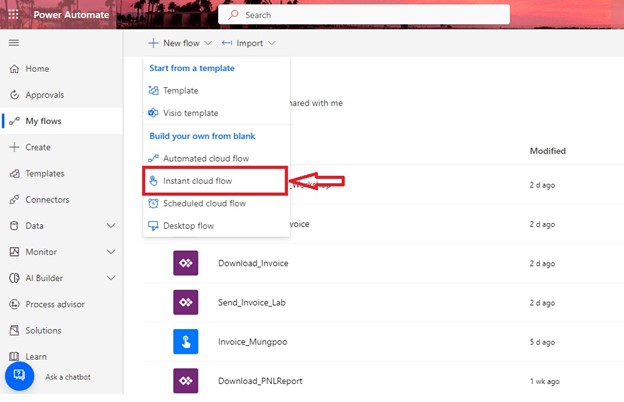The image size is (624, 402).
Task: Expand the AI Builder section chevron
Action: [x=111, y=278]
